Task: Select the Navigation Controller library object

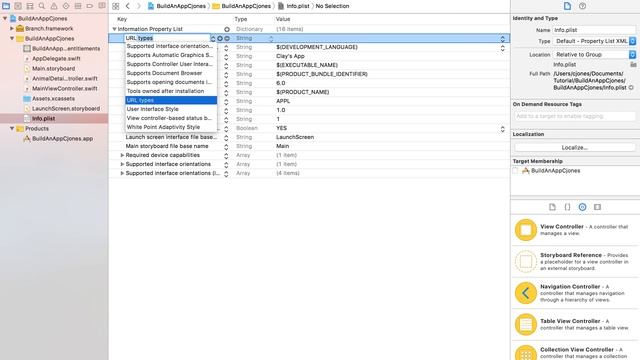Action: coord(575,293)
